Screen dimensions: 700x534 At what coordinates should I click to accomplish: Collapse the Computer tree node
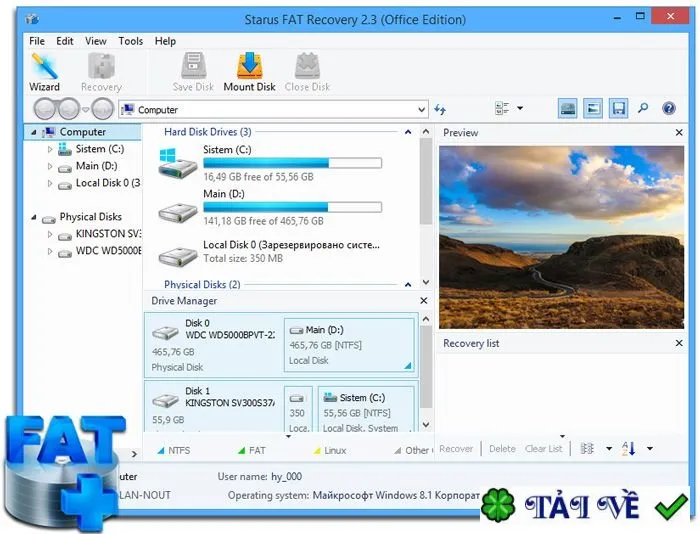coord(33,132)
